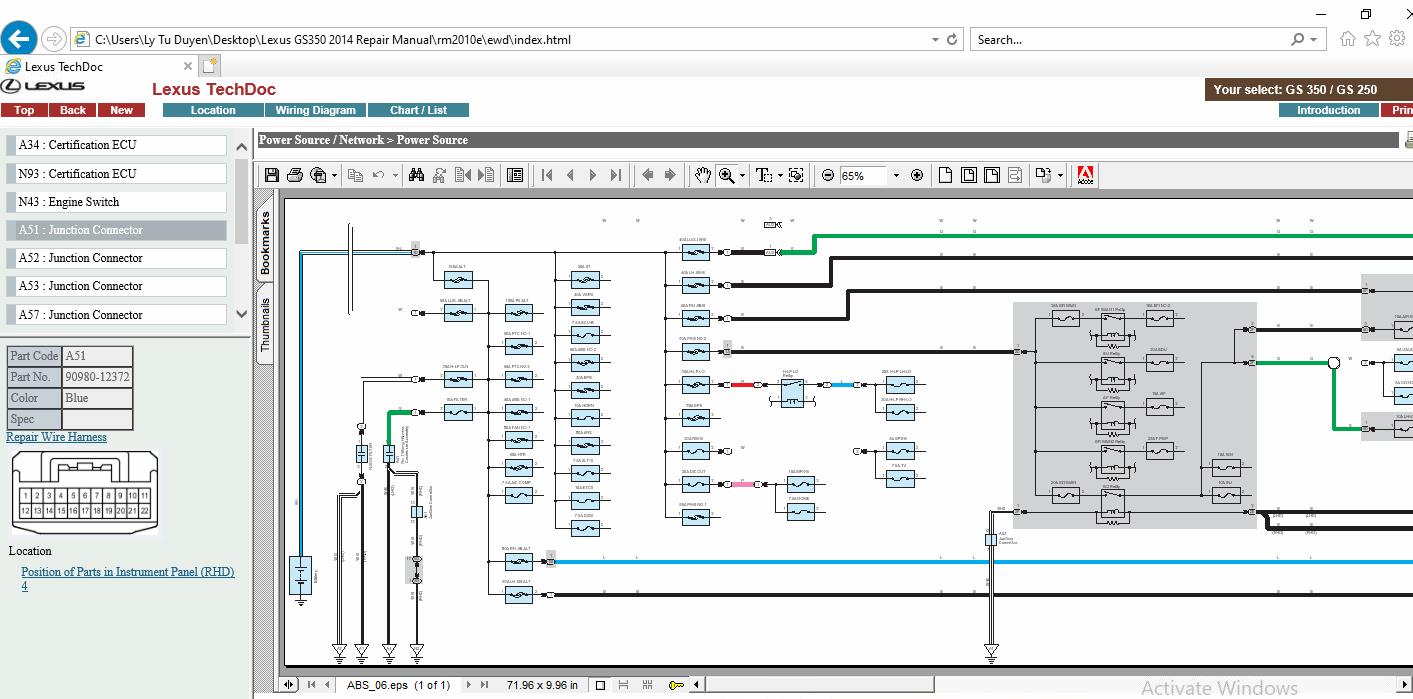This screenshot has width=1413, height=699.
Task: Click the parts list scroll up arrow
Action: tap(241, 147)
